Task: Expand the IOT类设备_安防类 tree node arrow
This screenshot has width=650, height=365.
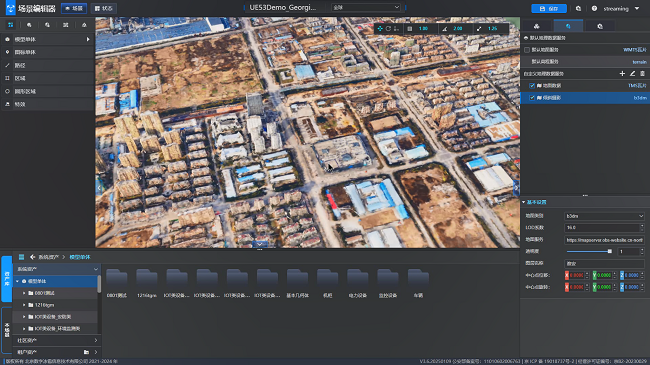Action: [24, 317]
